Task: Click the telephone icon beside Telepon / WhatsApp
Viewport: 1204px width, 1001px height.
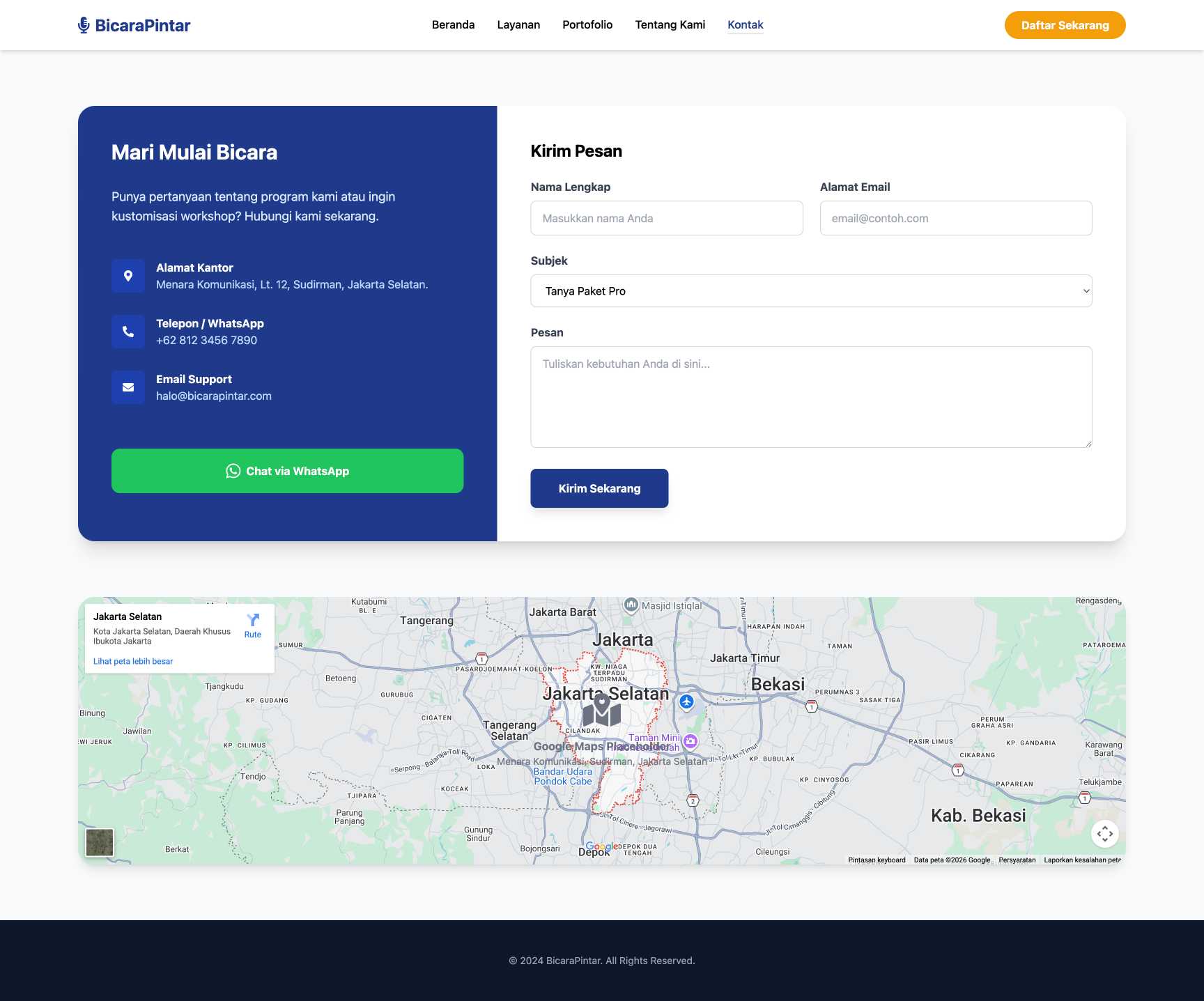Action: [x=128, y=332]
